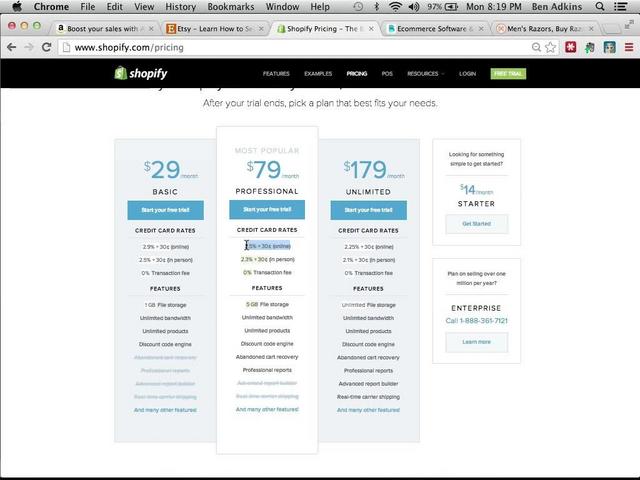Open the red asterisk extension icon
This screenshot has height=480, width=640.
point(571,47)
